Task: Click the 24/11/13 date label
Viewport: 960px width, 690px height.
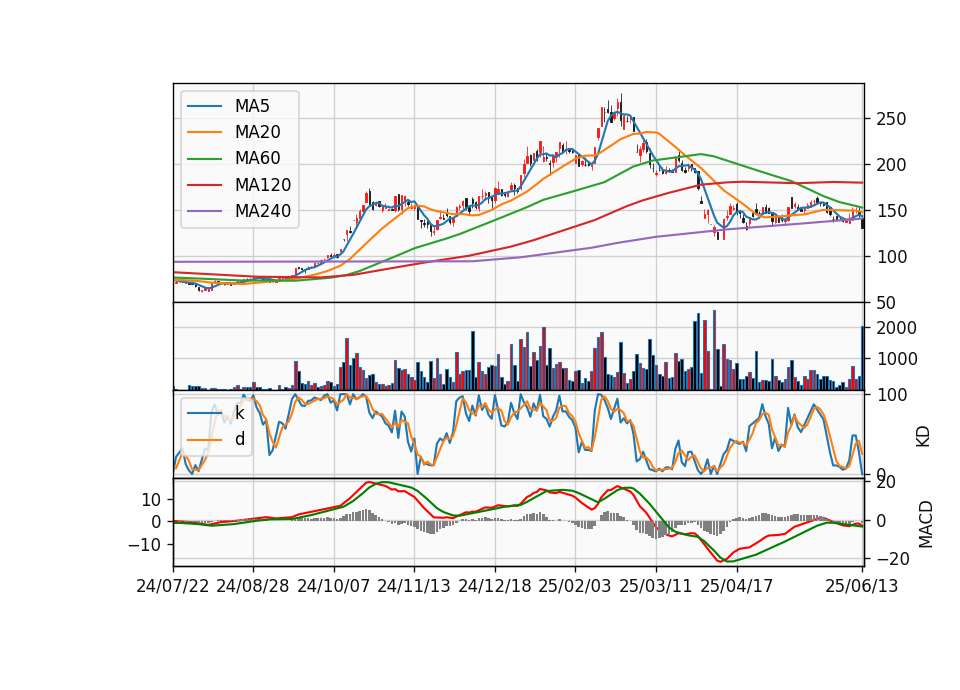Action: pos(414,586)
